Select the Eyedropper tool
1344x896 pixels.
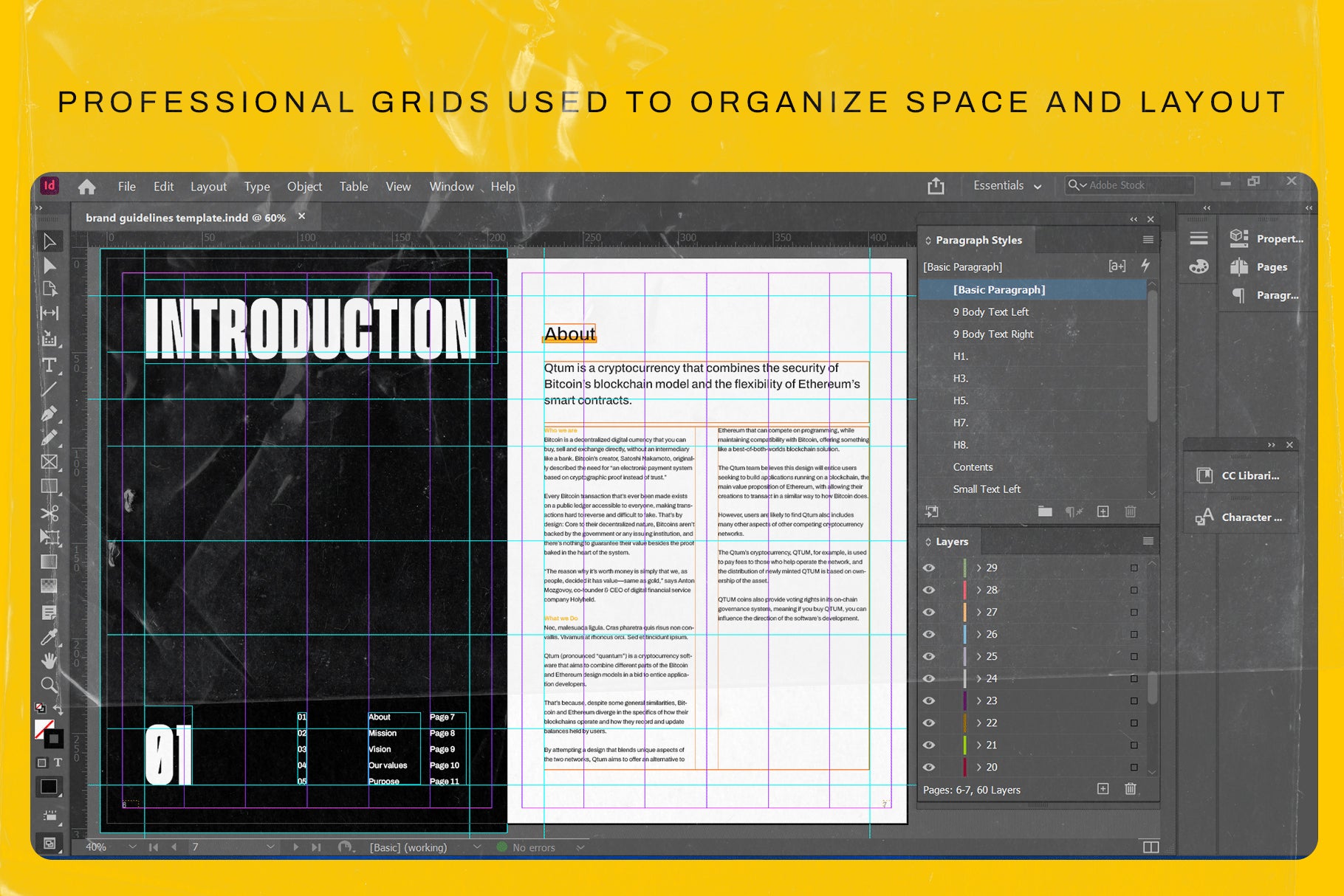click(x=49, y=636)
